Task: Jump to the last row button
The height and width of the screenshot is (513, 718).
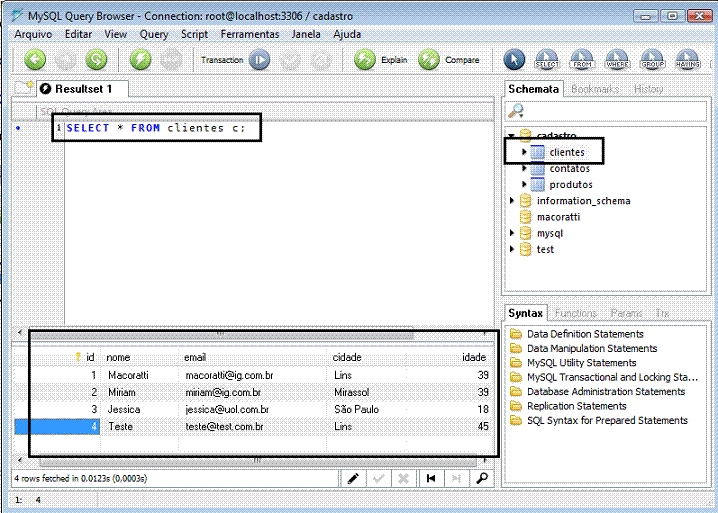Action: (456, 479)
